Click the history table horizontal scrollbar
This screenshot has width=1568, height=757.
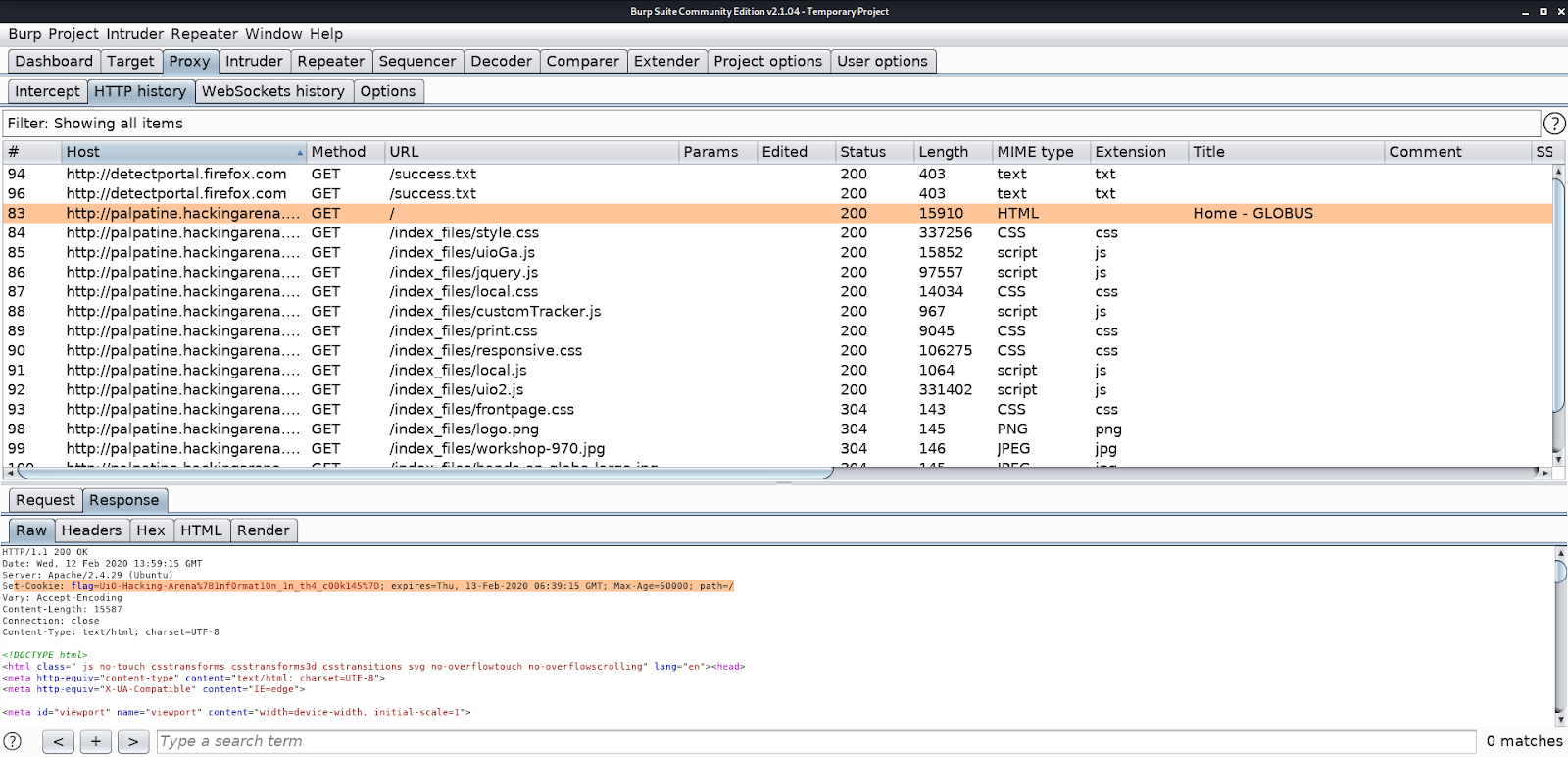coord(425,473)
